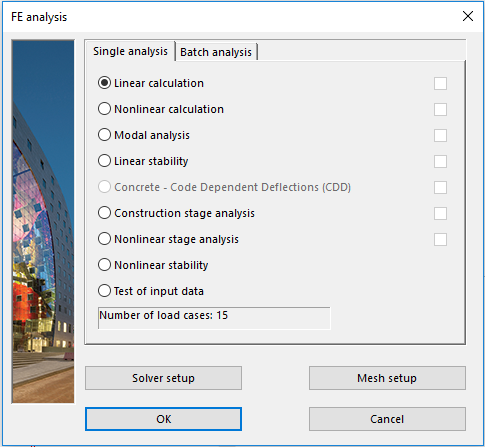Enable the checkbox next to Modal analysis
Screen dimensions: 485x447
click(x=440, y=135)
